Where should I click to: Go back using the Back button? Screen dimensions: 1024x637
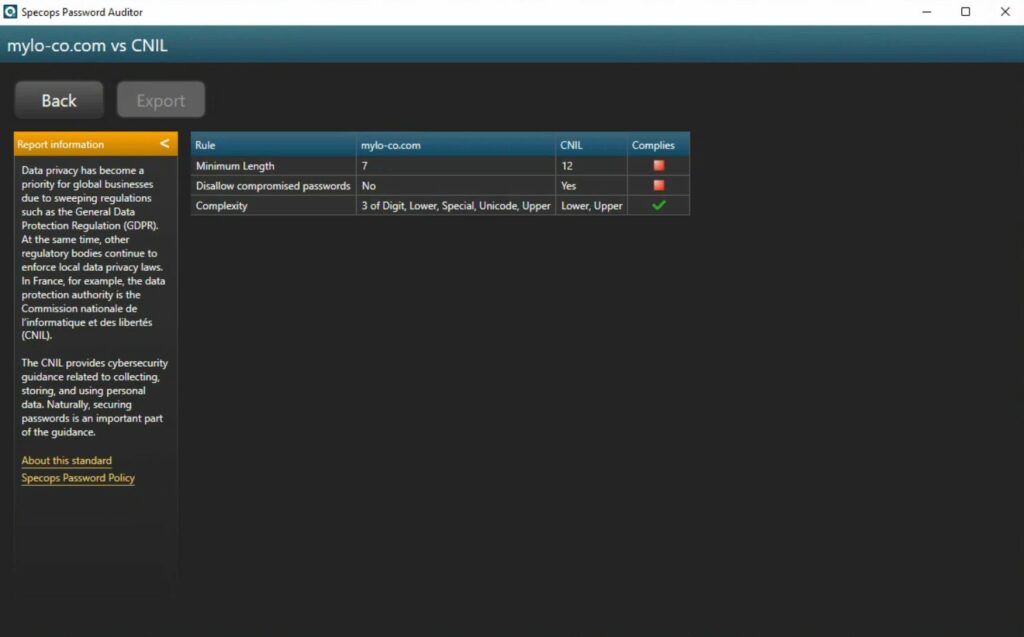[x=59, y=100]
